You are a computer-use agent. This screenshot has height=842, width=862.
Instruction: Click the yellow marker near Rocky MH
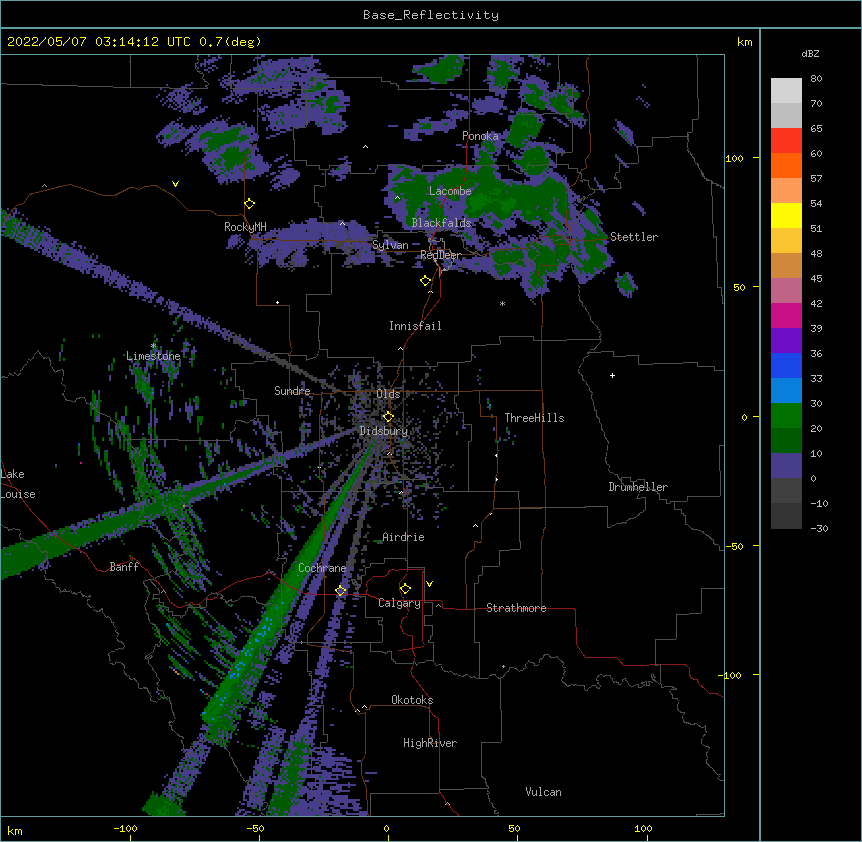(249, 203)
